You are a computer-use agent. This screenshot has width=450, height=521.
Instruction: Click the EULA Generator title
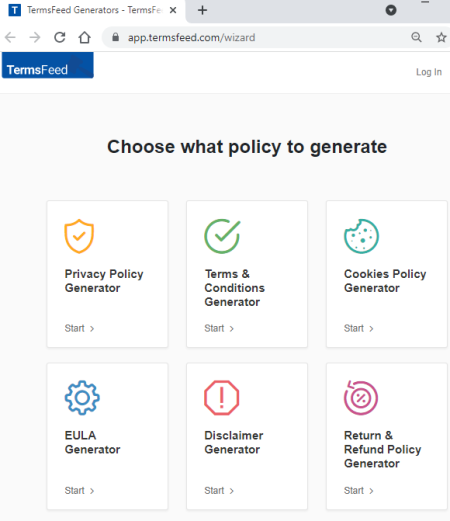point(92,442)
